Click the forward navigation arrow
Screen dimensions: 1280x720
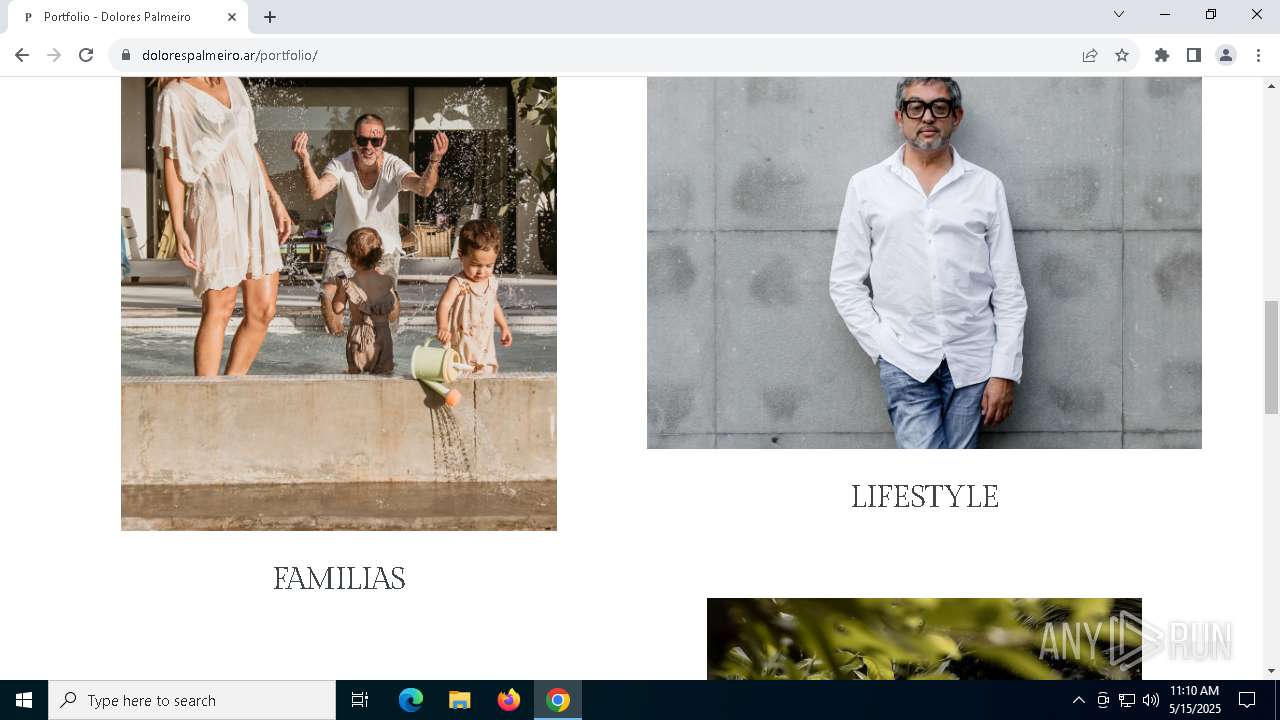pos(54,55)
